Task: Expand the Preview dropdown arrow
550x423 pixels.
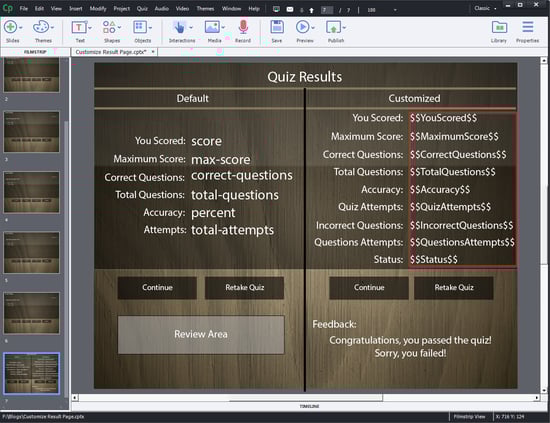Action: pos(313,28)
